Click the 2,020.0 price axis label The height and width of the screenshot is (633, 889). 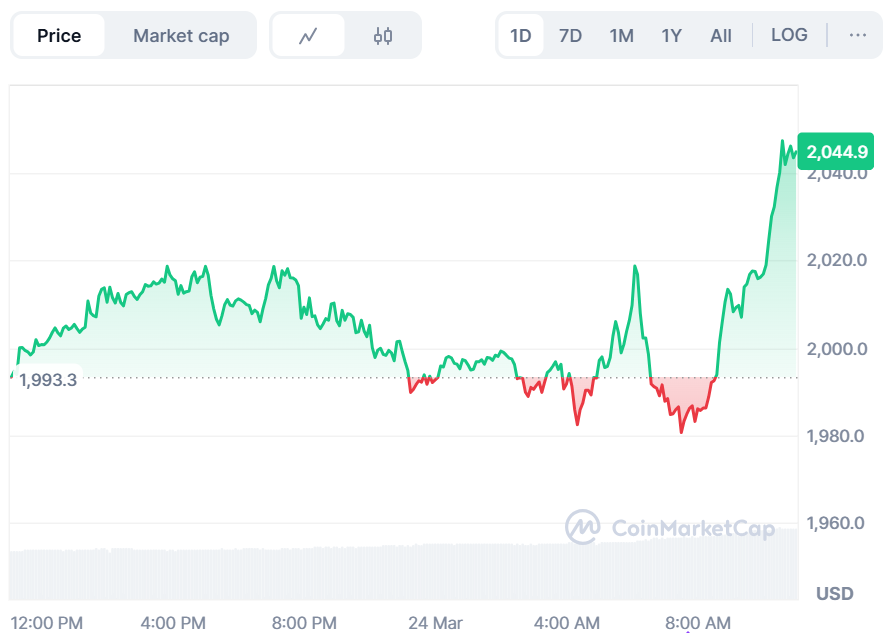[835, 261]
